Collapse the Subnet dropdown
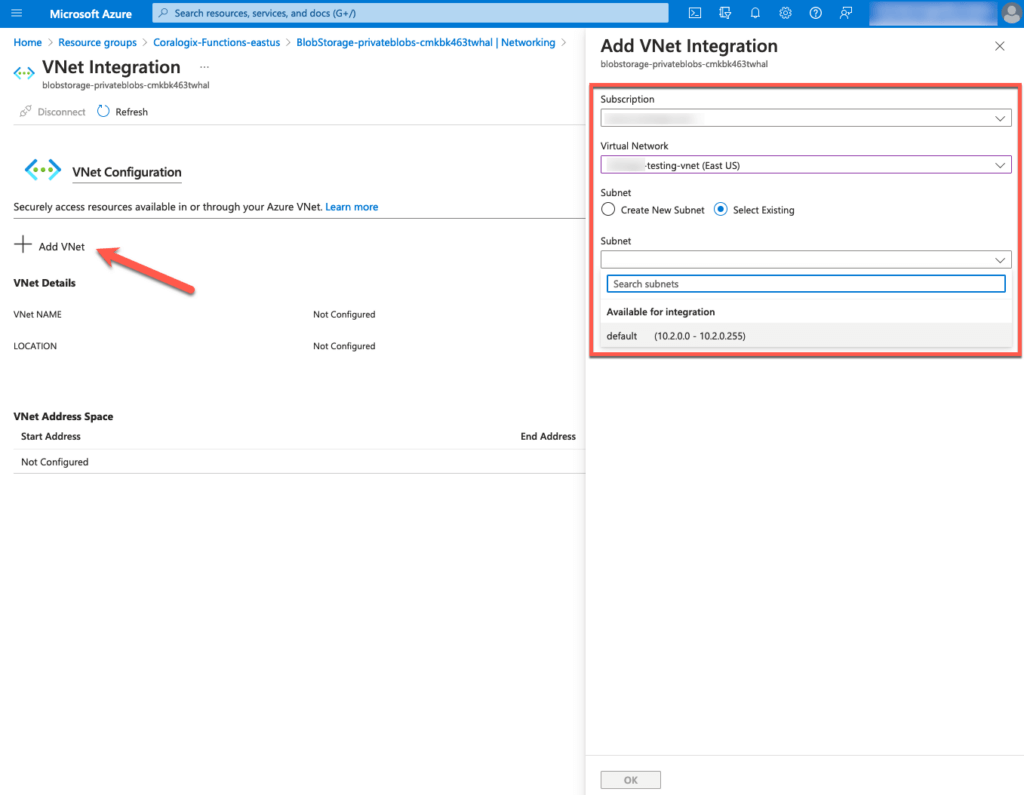1024x795 pixels. [x=805, y=259]
